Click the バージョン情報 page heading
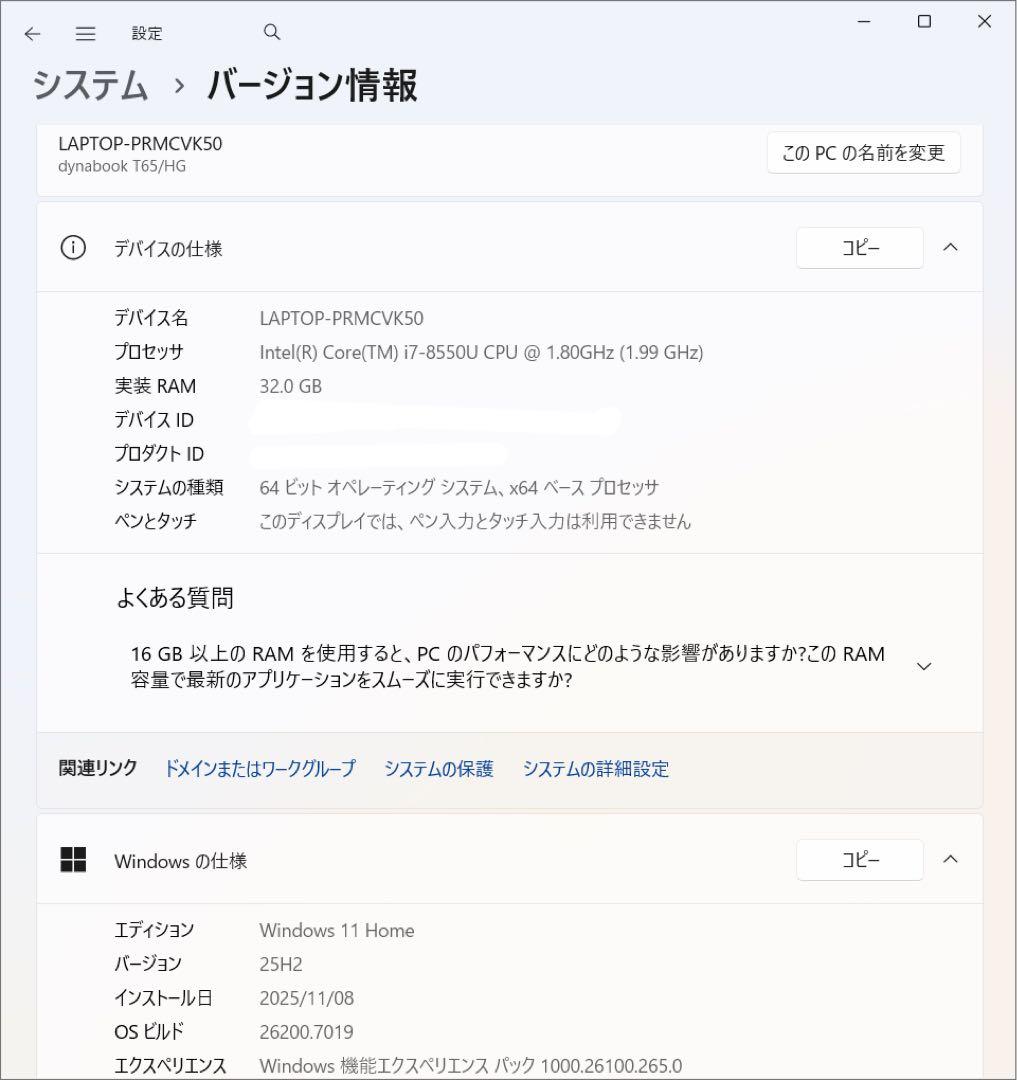Screen dimensions: 1017x1080 (312, 86)
